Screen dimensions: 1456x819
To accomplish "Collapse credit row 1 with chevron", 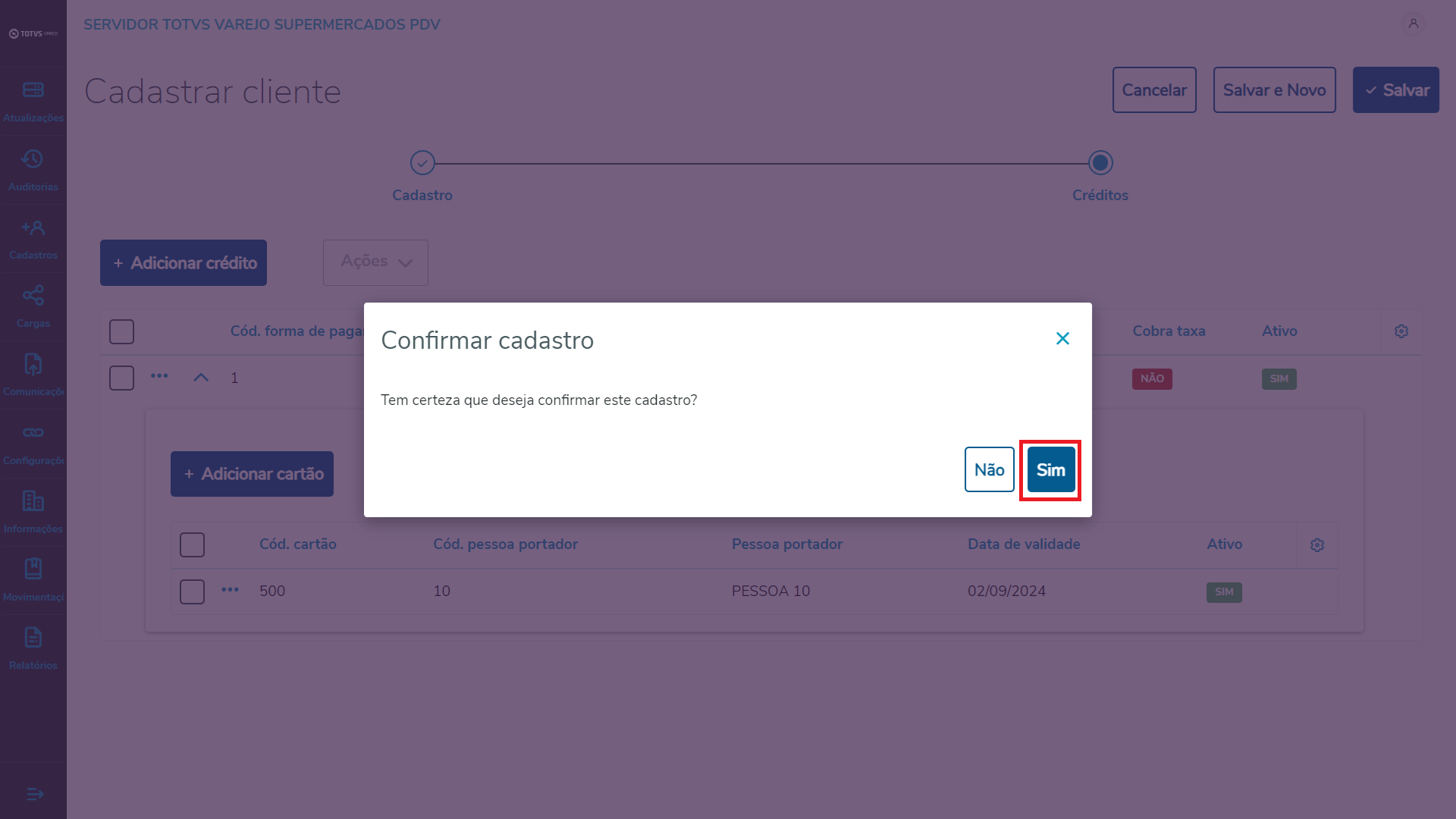I will 201,378.
